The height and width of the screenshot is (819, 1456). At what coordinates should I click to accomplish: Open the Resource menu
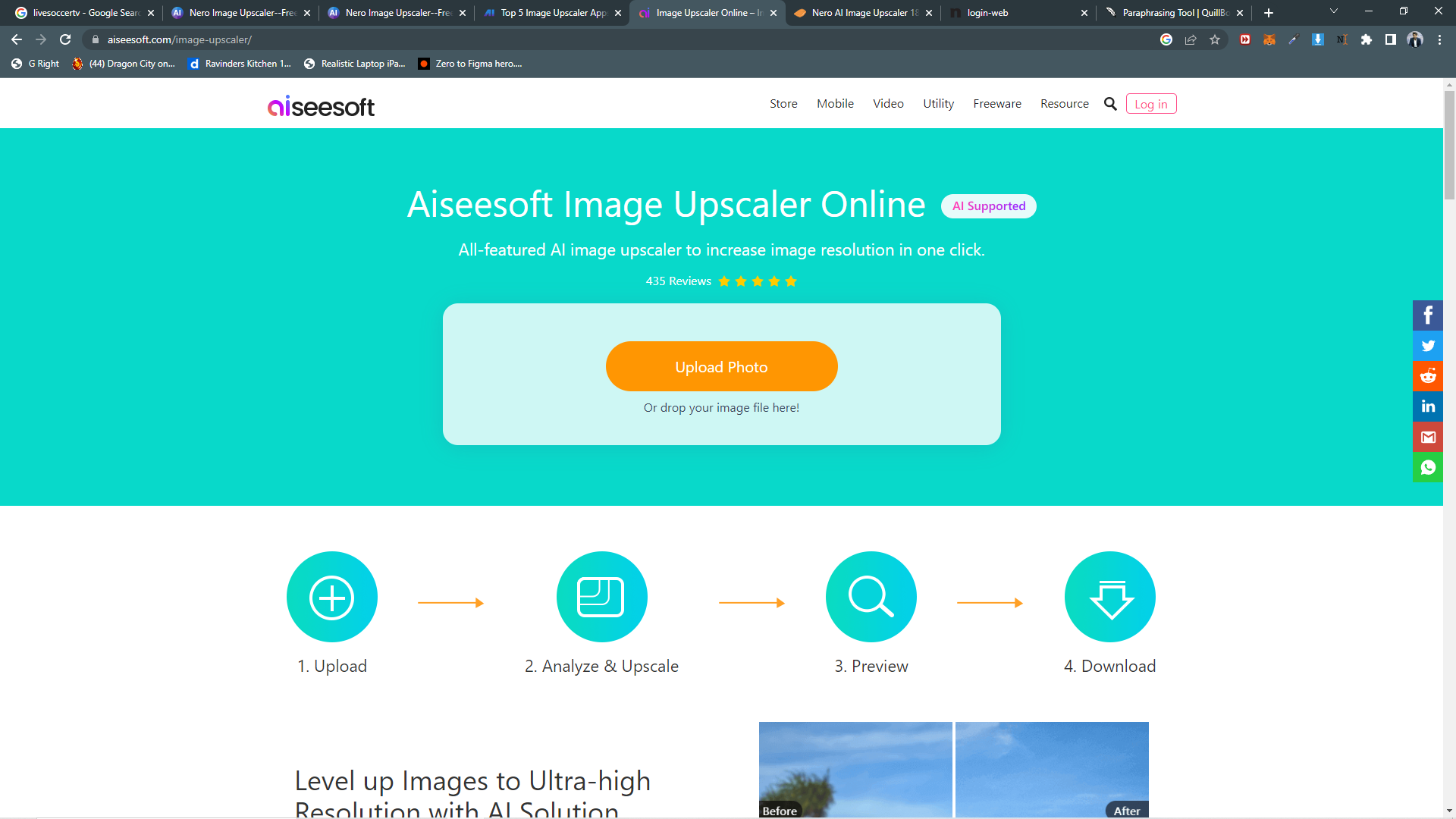[1064, 104]
